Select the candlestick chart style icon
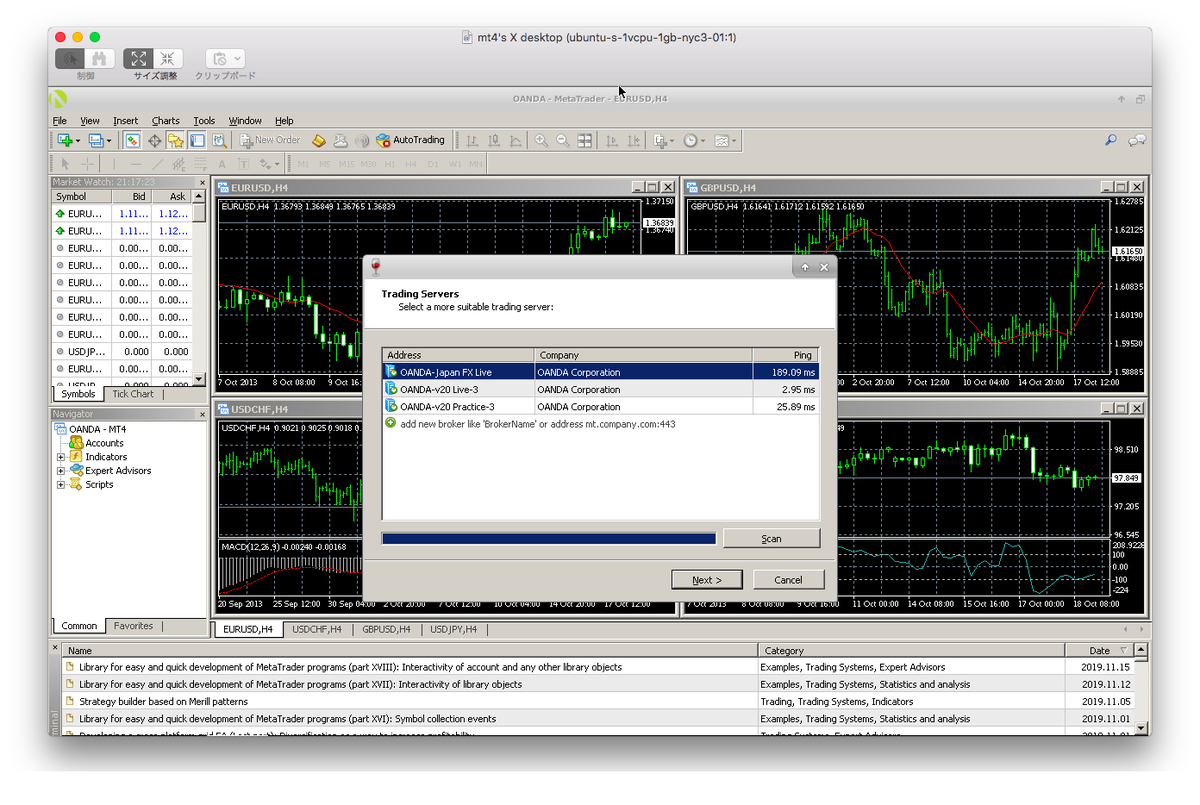The image size is (1200, 805). [493, 141]
